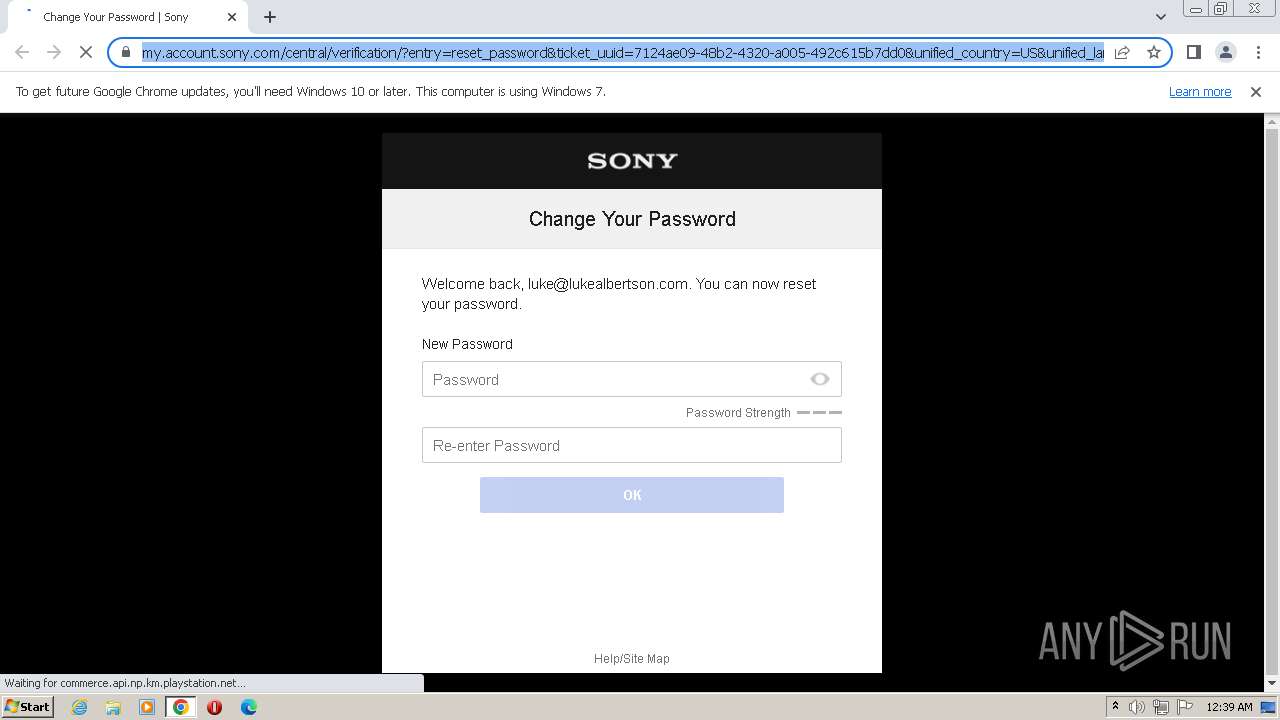Viewport: 1280px width, 720px height.
Task: Click the Password Strength indicator bars
Action: pos(819,412)
